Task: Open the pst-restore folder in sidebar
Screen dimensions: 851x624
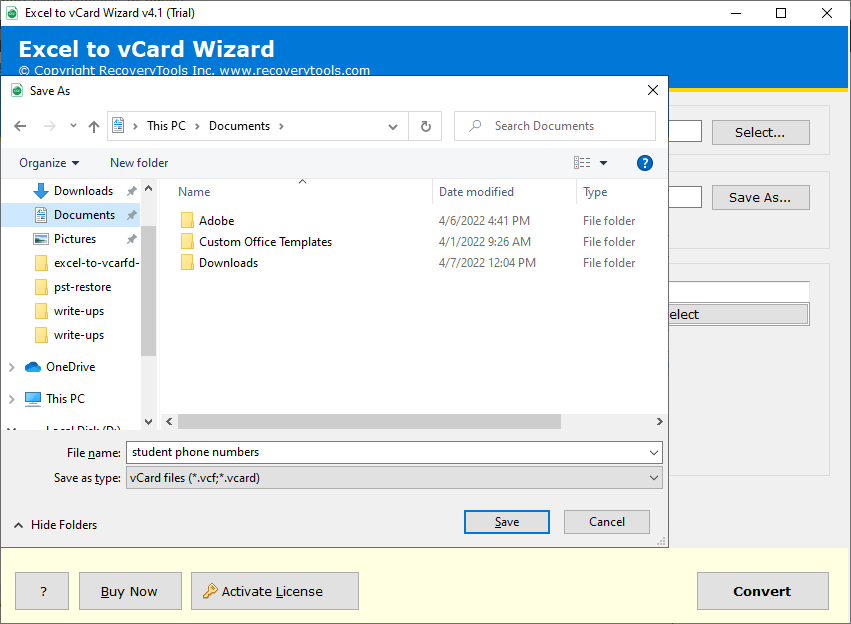Action: (x=82, y=287)
